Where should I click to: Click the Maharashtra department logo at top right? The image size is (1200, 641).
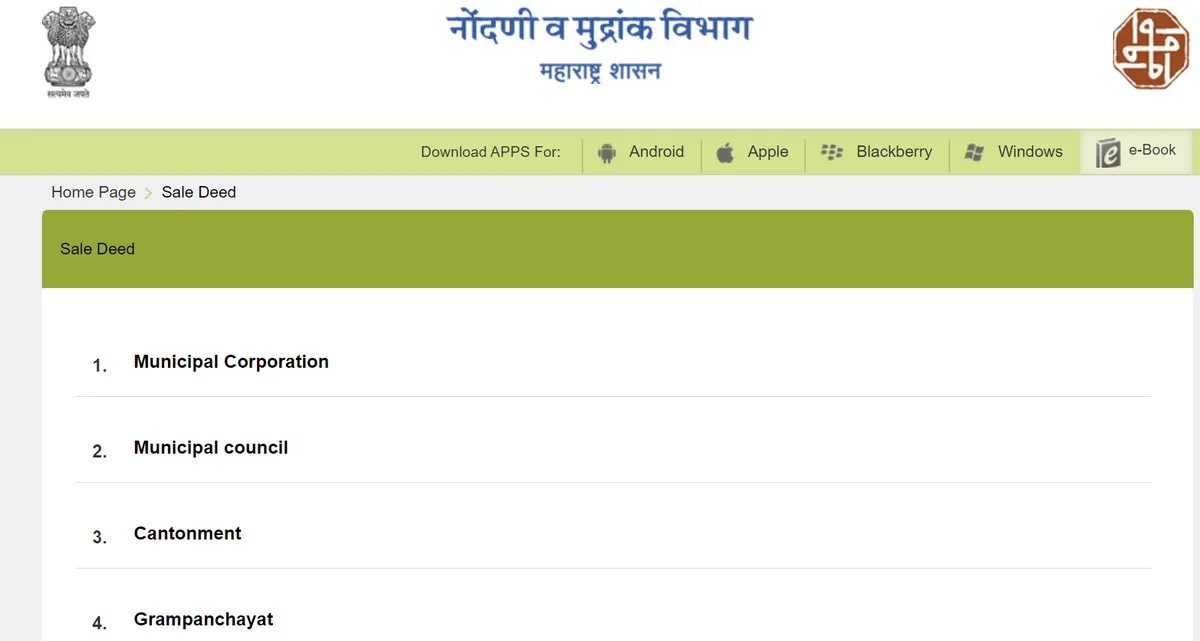(x=1151, y=49)
